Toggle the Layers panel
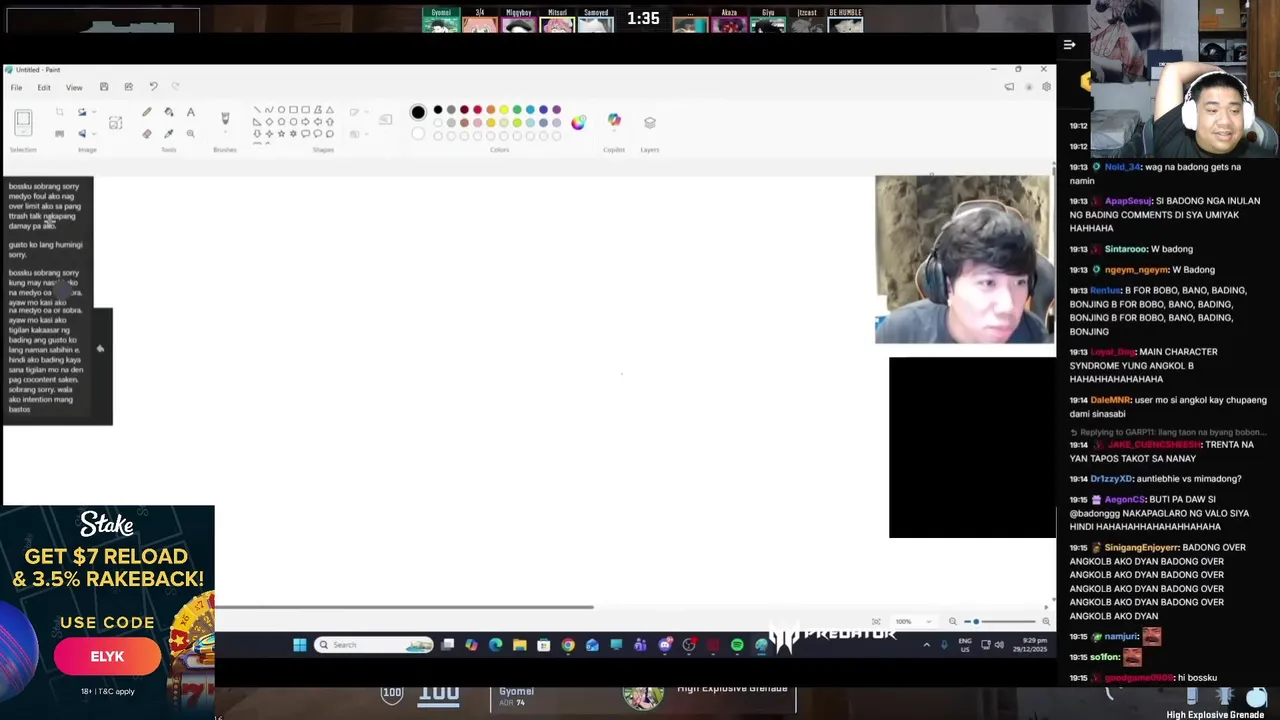1280x720 pixels. click(x=650, y=122)
